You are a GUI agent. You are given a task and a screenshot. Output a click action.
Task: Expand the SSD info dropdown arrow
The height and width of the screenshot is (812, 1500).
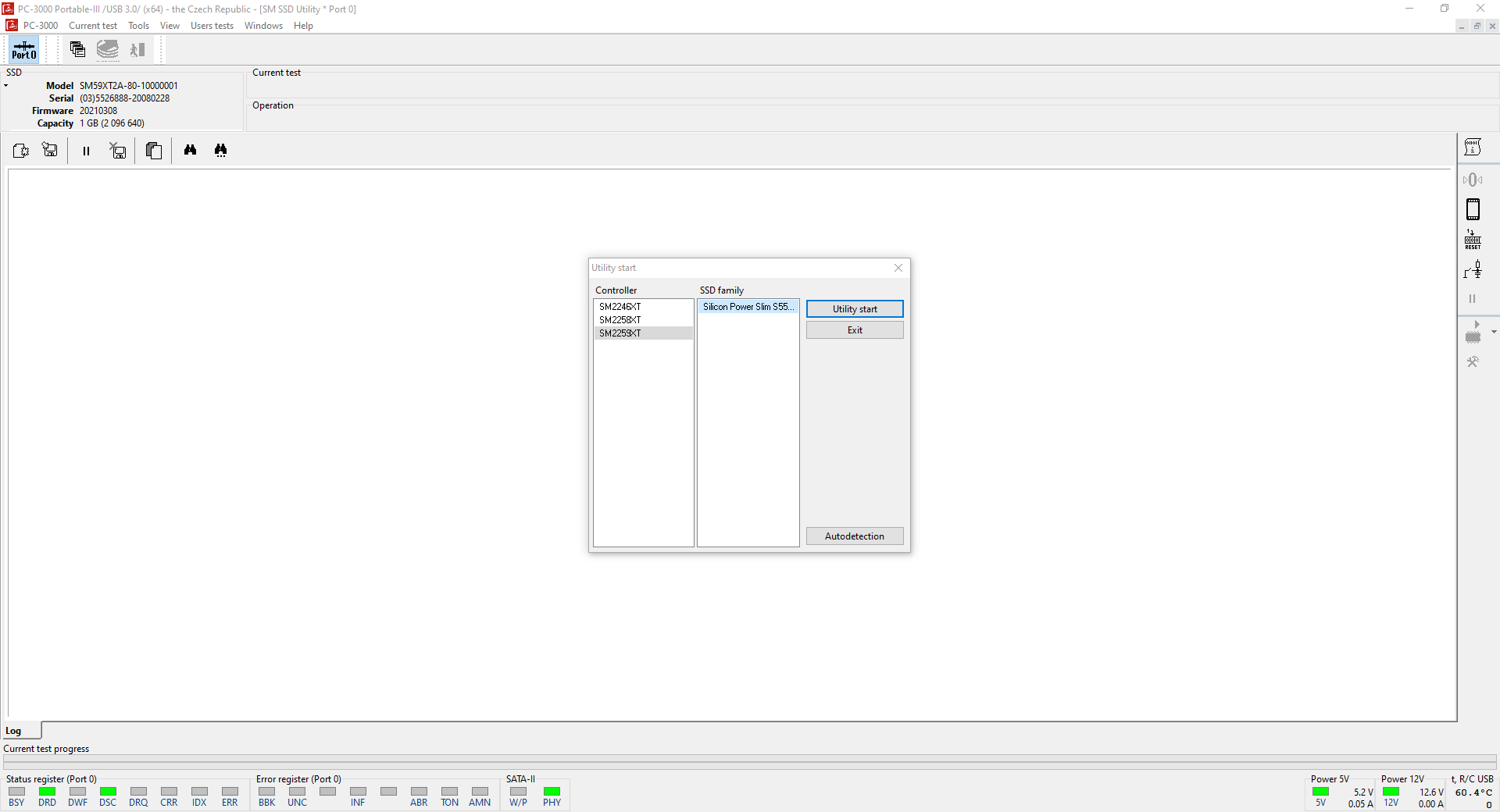6,86
